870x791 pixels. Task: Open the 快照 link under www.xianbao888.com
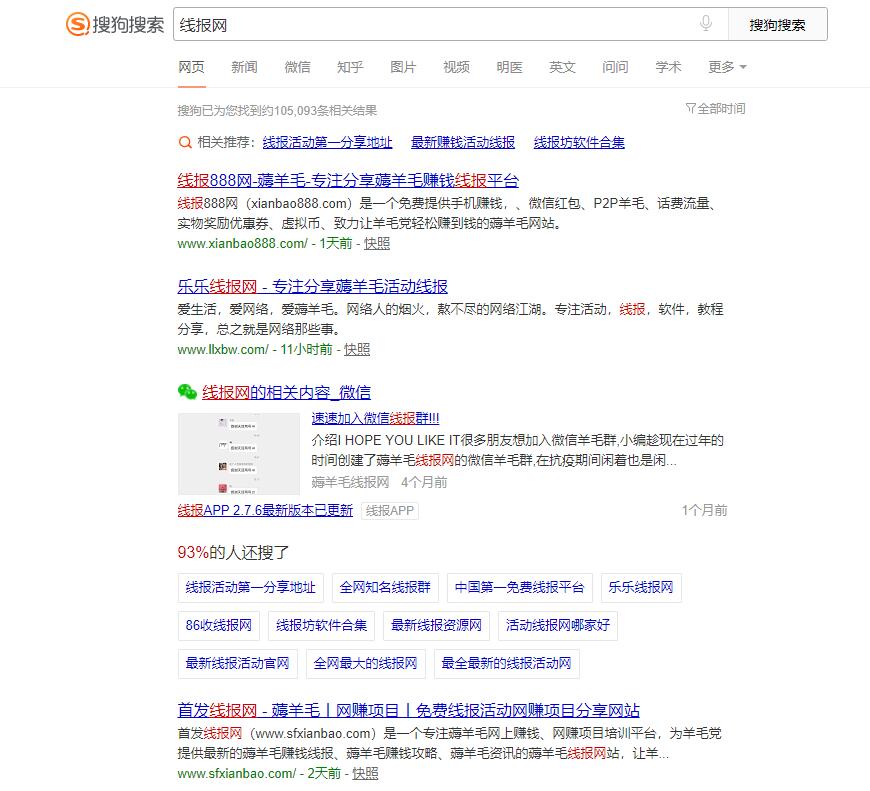click(376, 243)
